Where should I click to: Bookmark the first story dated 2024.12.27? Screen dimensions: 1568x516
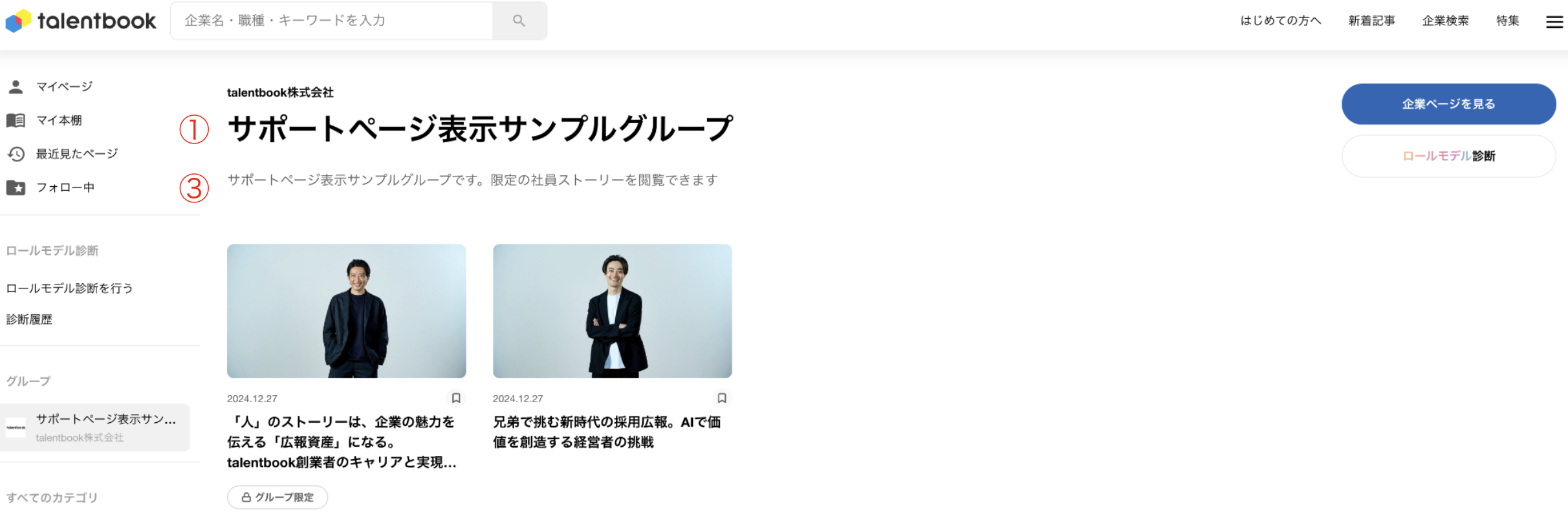click(x=456, y=398)
